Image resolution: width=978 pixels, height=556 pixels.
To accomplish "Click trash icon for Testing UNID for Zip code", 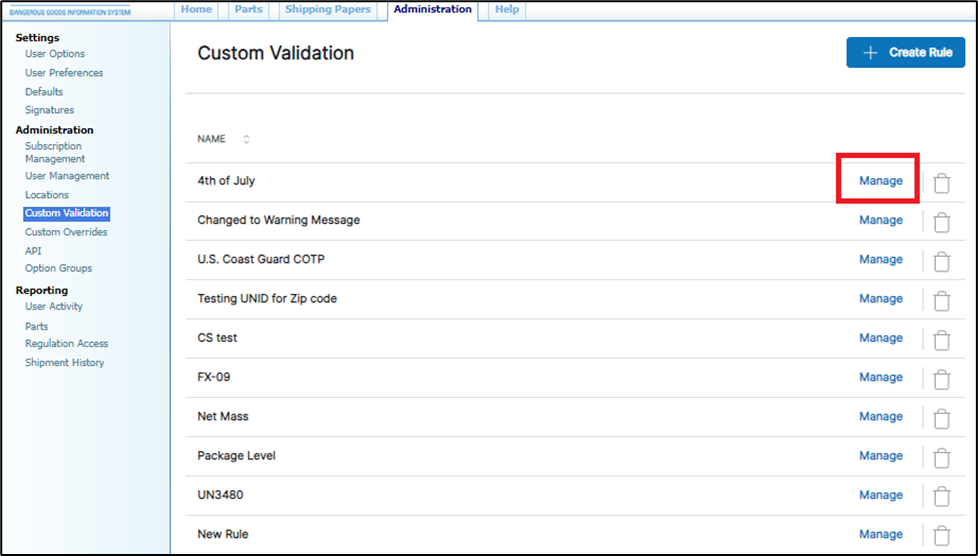I will [941, 300].
